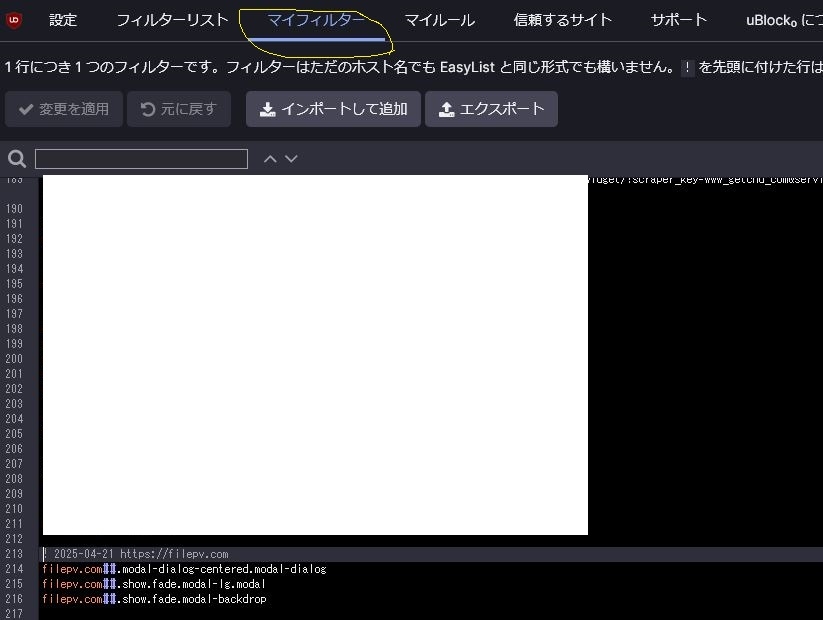823x620 pixels.
Task: Select the マイフィルター tab
Action: point(316,20)
